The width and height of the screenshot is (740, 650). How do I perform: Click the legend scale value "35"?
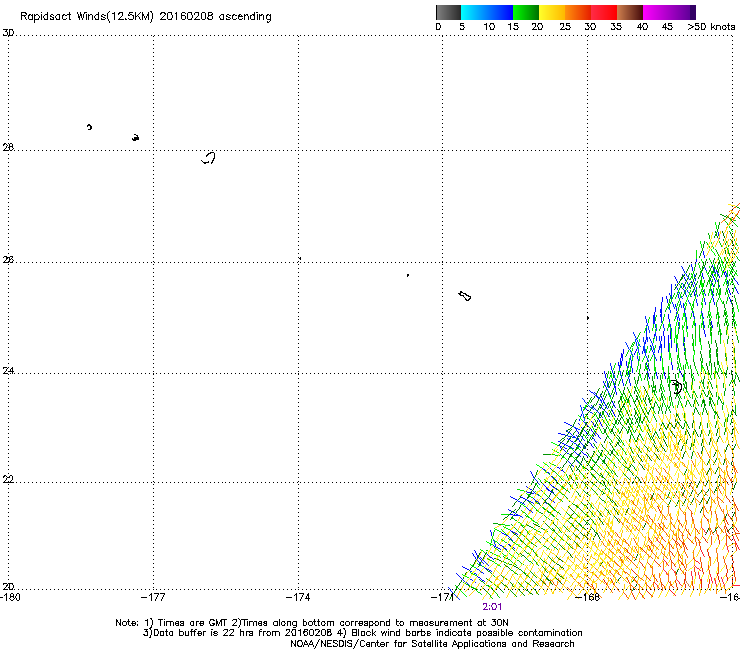click(x=616, y=27)
